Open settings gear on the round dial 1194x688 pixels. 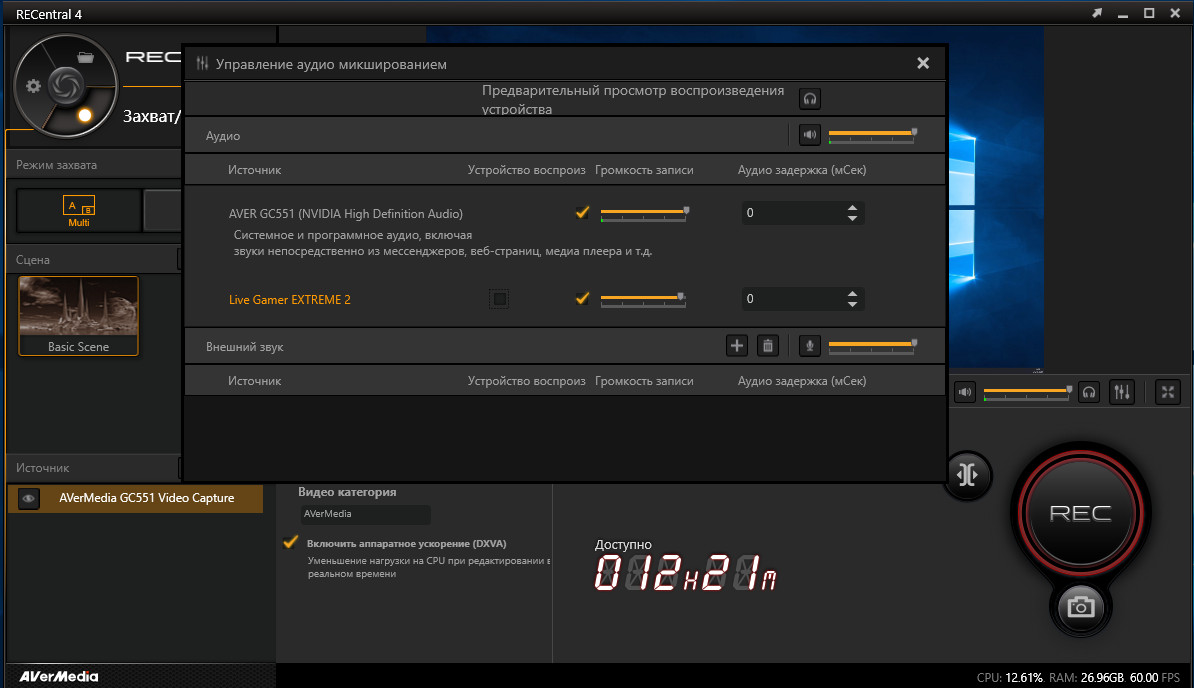pos(34,86)
